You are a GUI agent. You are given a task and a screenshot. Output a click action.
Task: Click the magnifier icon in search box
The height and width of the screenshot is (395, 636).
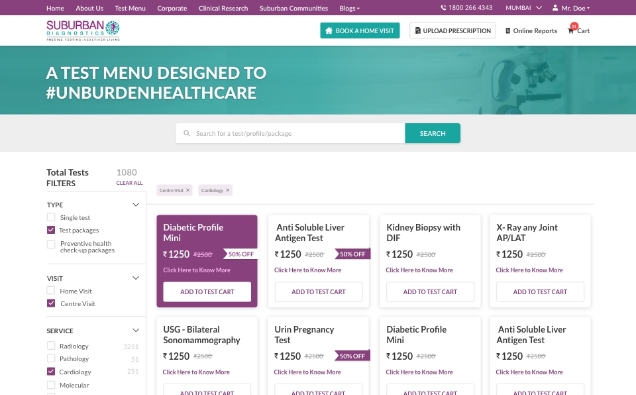(187, 133)
